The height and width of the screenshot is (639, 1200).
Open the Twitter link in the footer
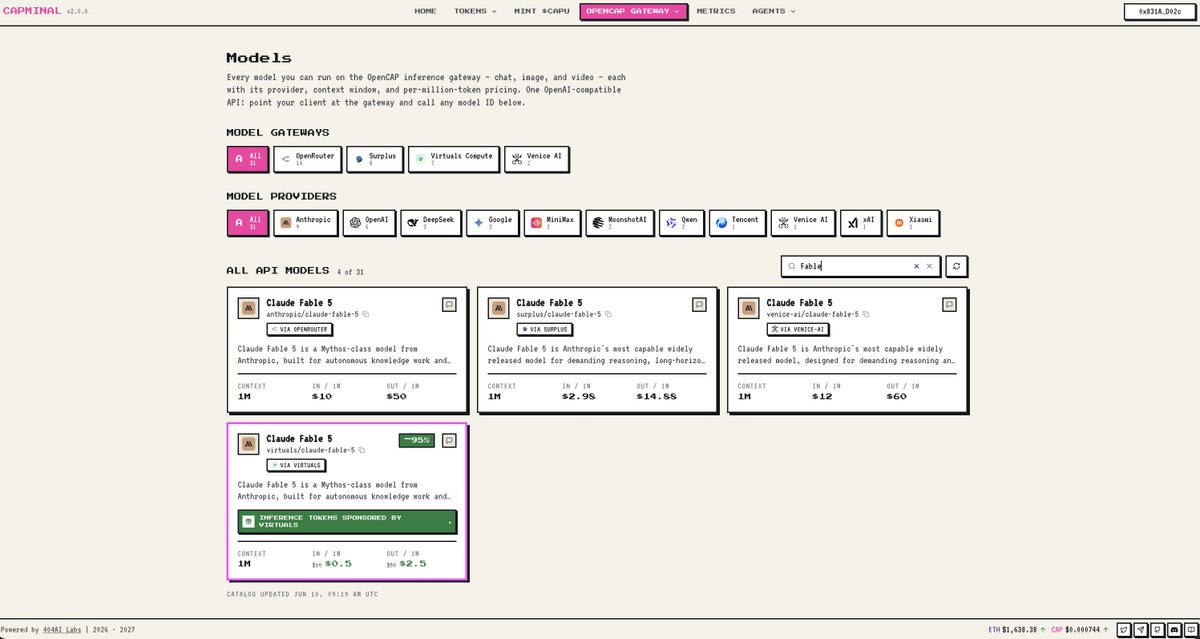[x=1125, y=630]
